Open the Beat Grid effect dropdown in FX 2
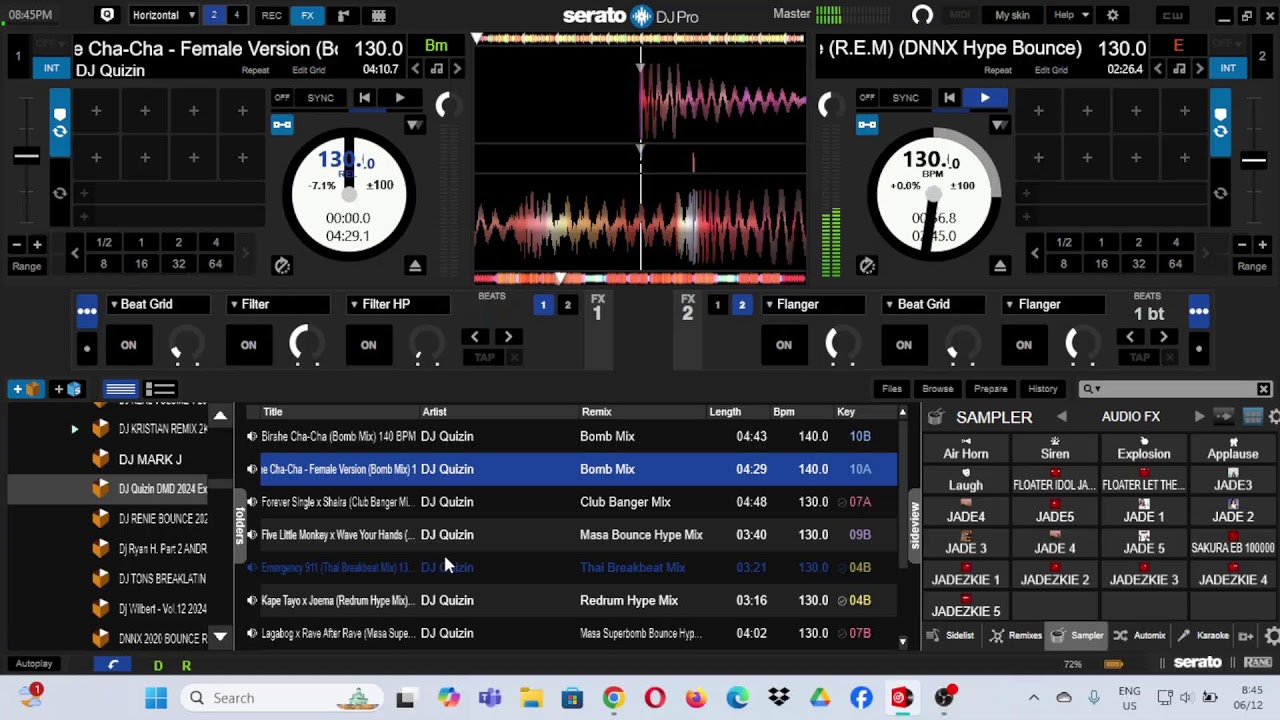Screen dimensions: 1280x720 coord(932,304)
